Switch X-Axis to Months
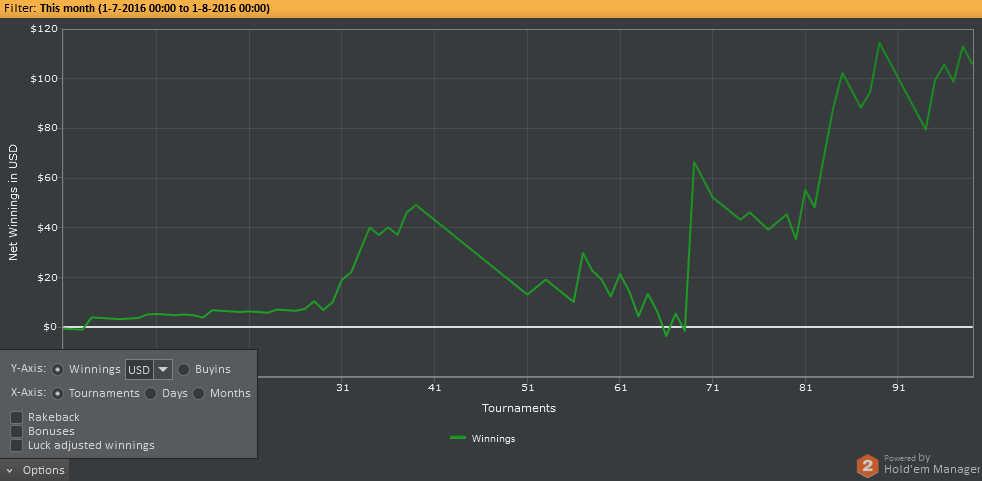The image size is (982, 481). [x=199, y=393]
